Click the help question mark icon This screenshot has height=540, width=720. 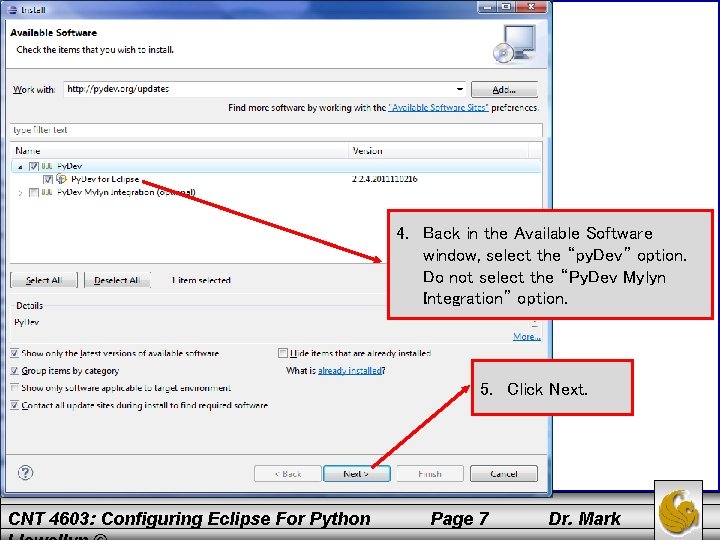[x=25, y=472]
